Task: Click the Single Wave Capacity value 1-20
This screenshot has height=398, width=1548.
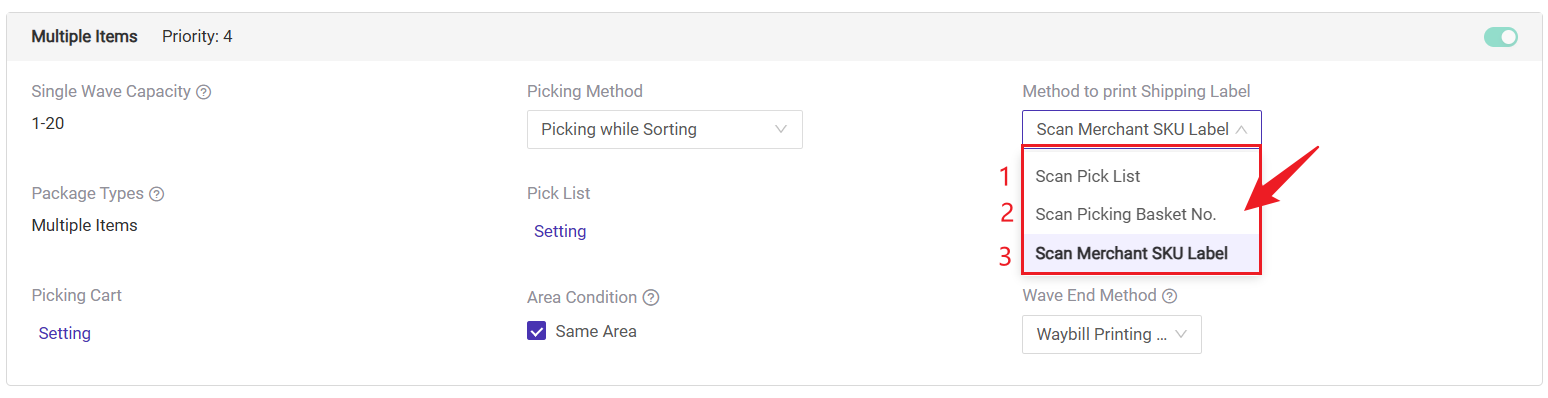Action: coord(49,123)
